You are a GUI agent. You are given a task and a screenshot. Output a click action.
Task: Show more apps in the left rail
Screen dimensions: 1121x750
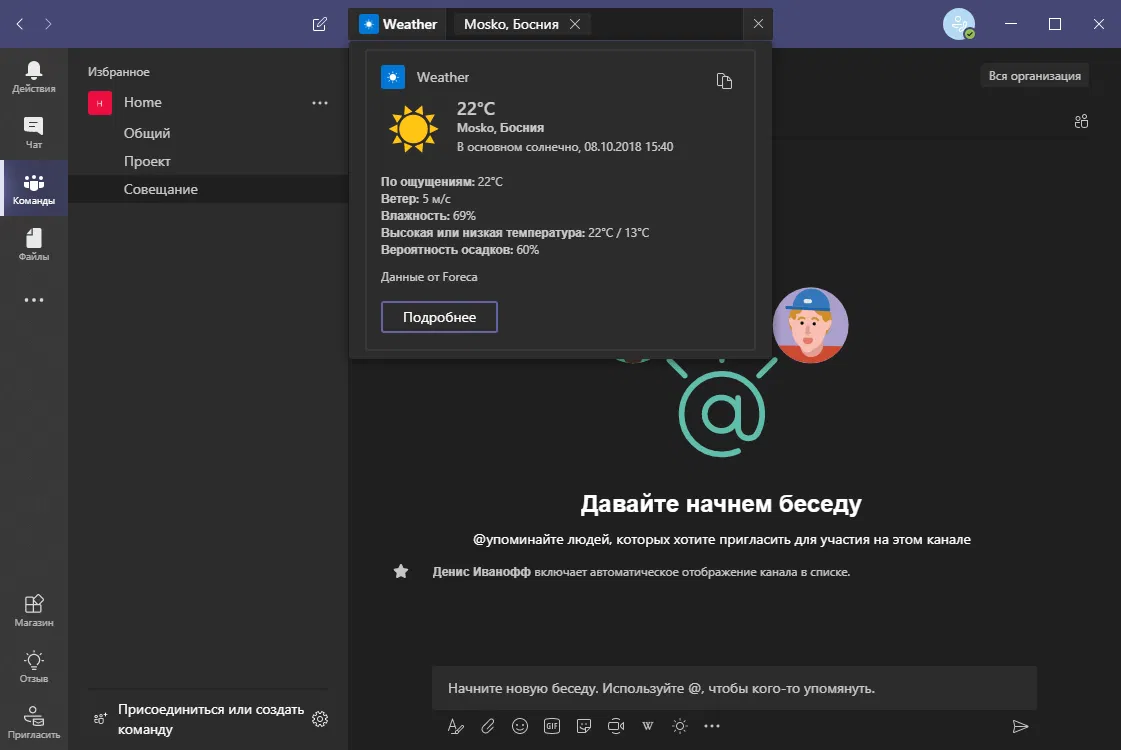click(x=34, y=300)
